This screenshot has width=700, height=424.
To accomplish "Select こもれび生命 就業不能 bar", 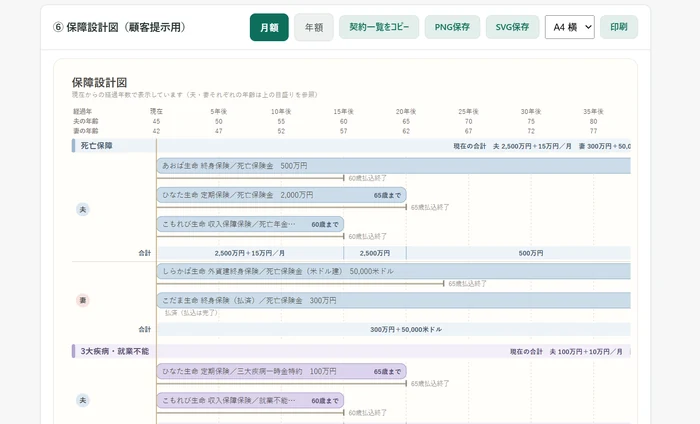I will 250,400.
